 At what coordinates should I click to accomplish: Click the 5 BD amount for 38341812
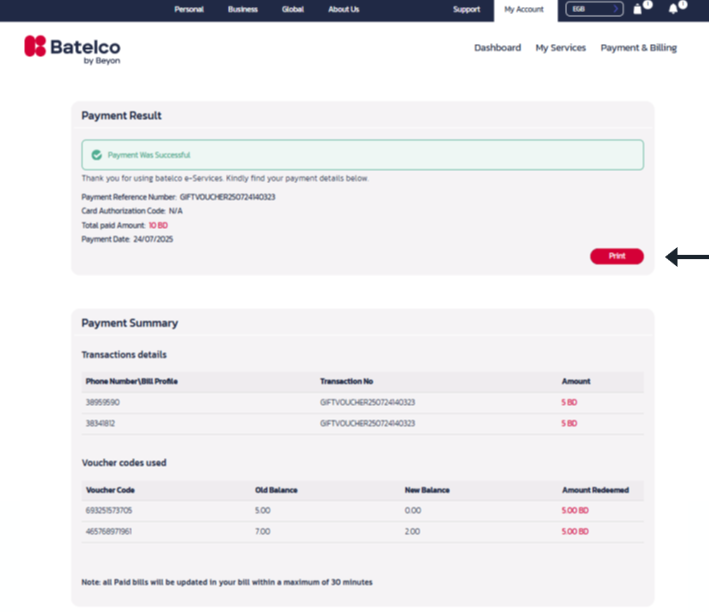(569, 423)
